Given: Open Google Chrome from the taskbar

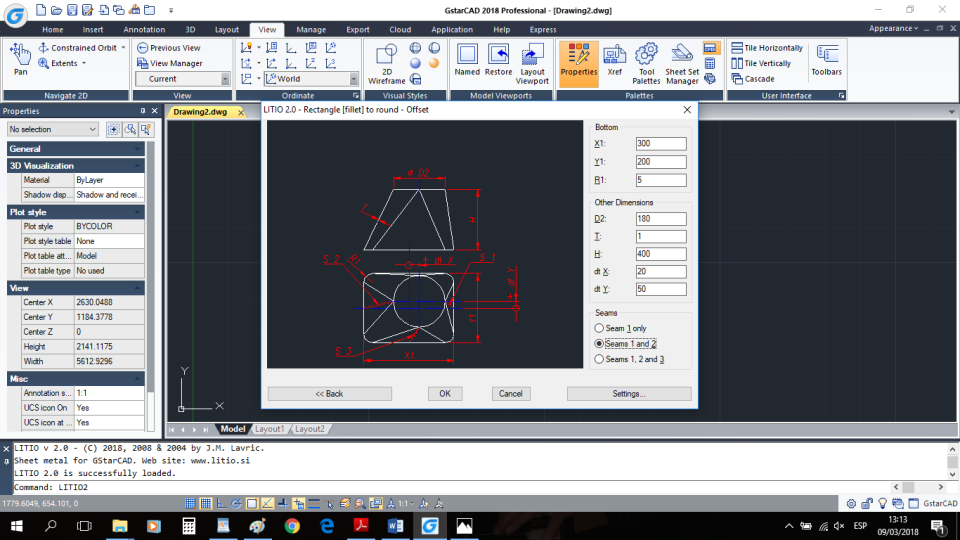Looking at the screenshot, I should coord(292,526).
